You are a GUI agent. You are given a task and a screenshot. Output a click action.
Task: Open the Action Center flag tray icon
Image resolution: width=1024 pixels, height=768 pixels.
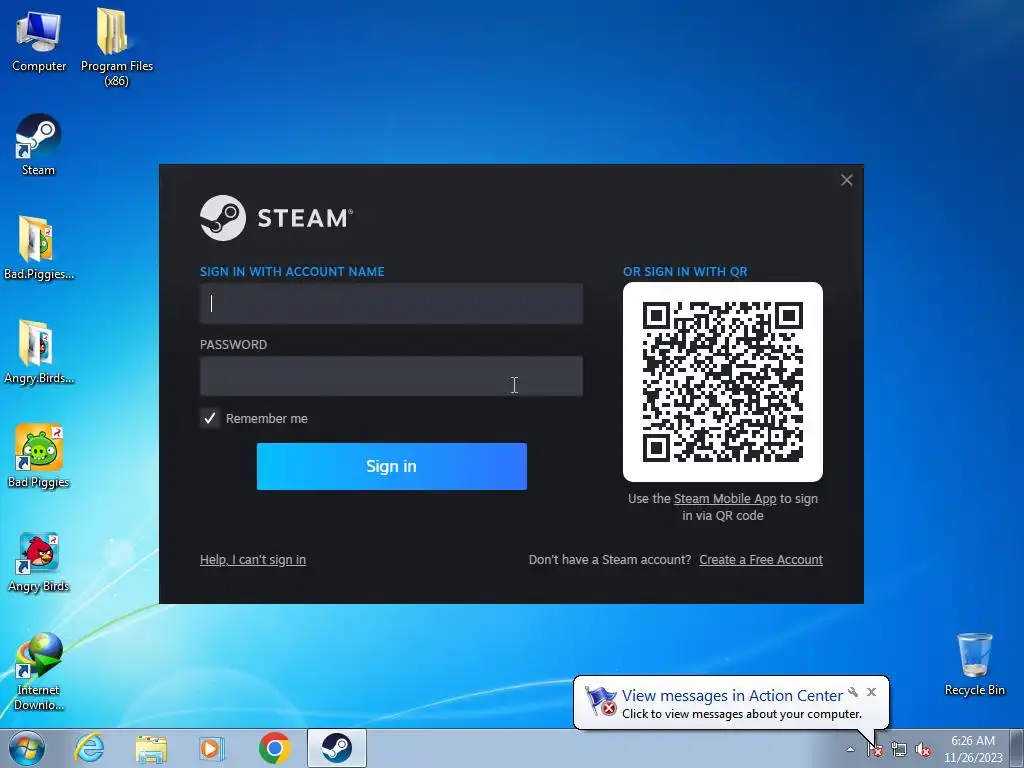click(x=875, y=750)
